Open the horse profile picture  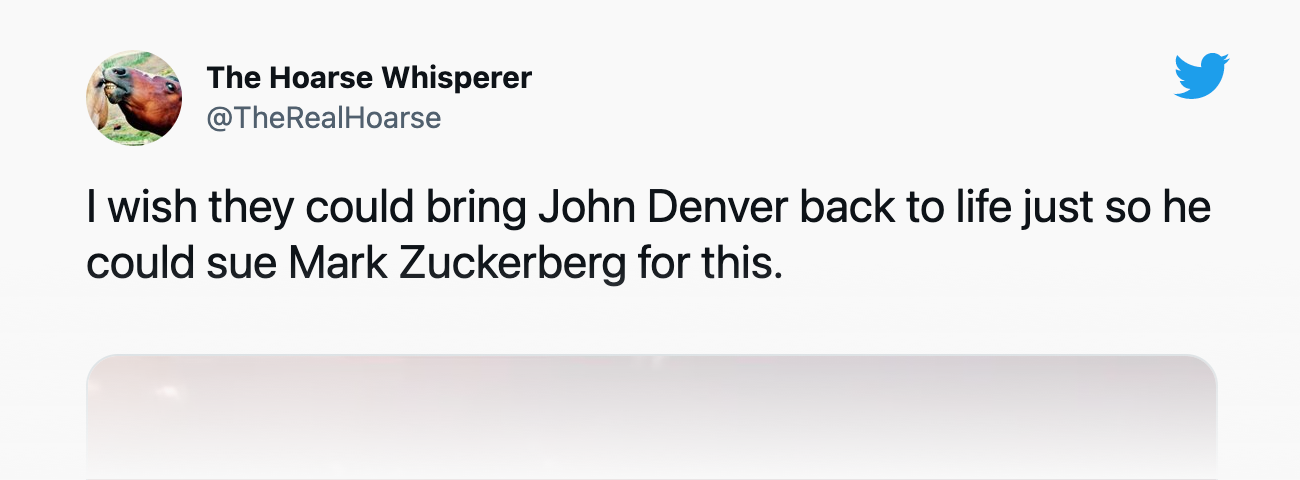pos(134,98)
